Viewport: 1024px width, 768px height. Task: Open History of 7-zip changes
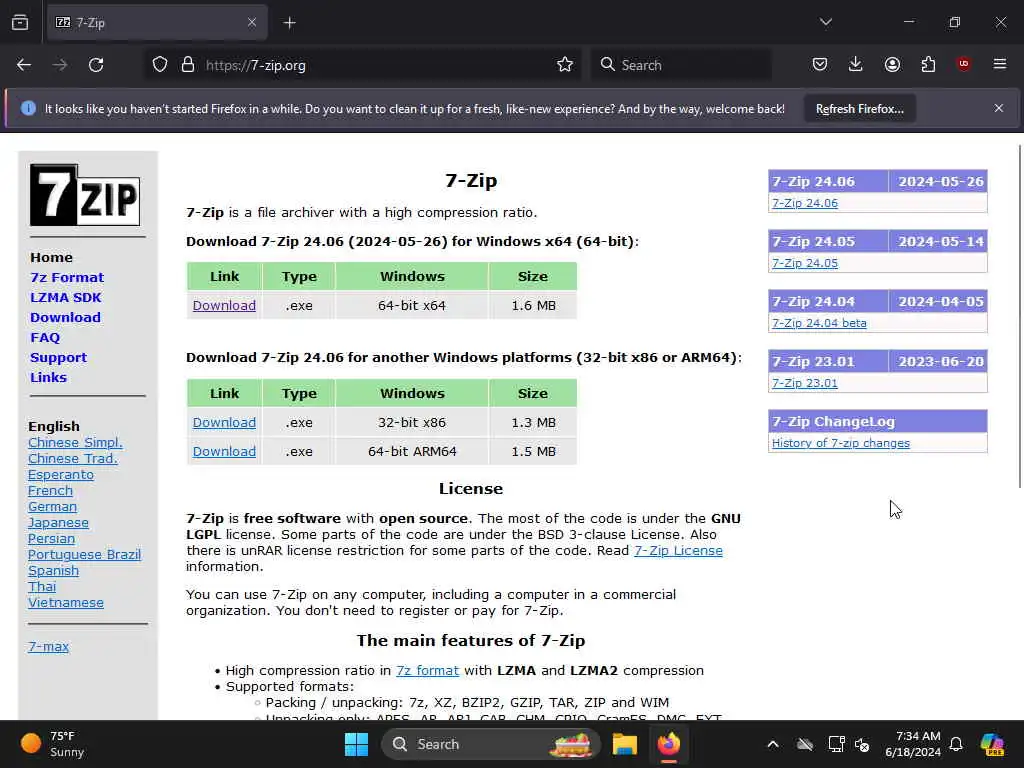840,443
